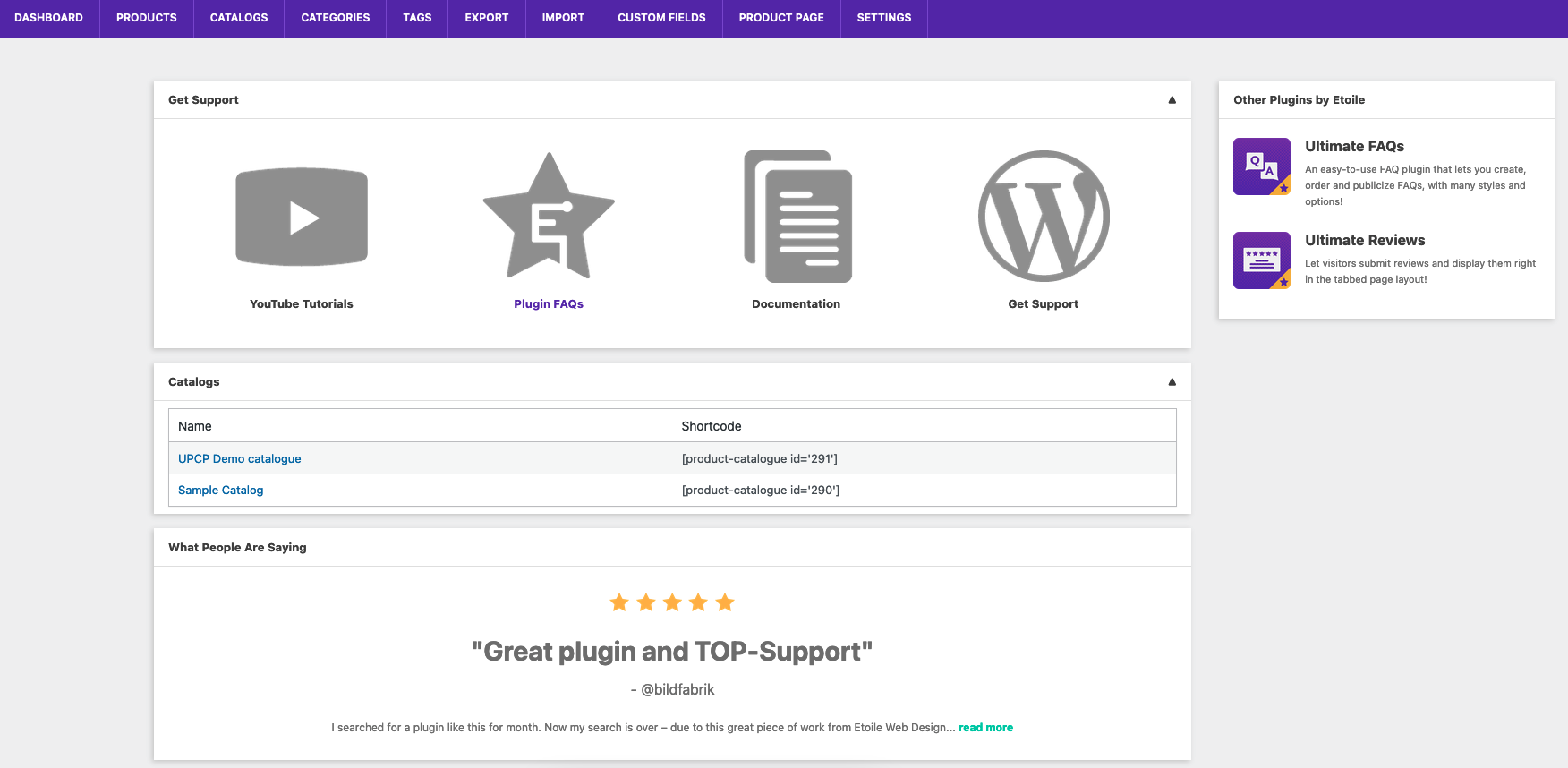Click the Plugin FAQs text link

[549, 304]
